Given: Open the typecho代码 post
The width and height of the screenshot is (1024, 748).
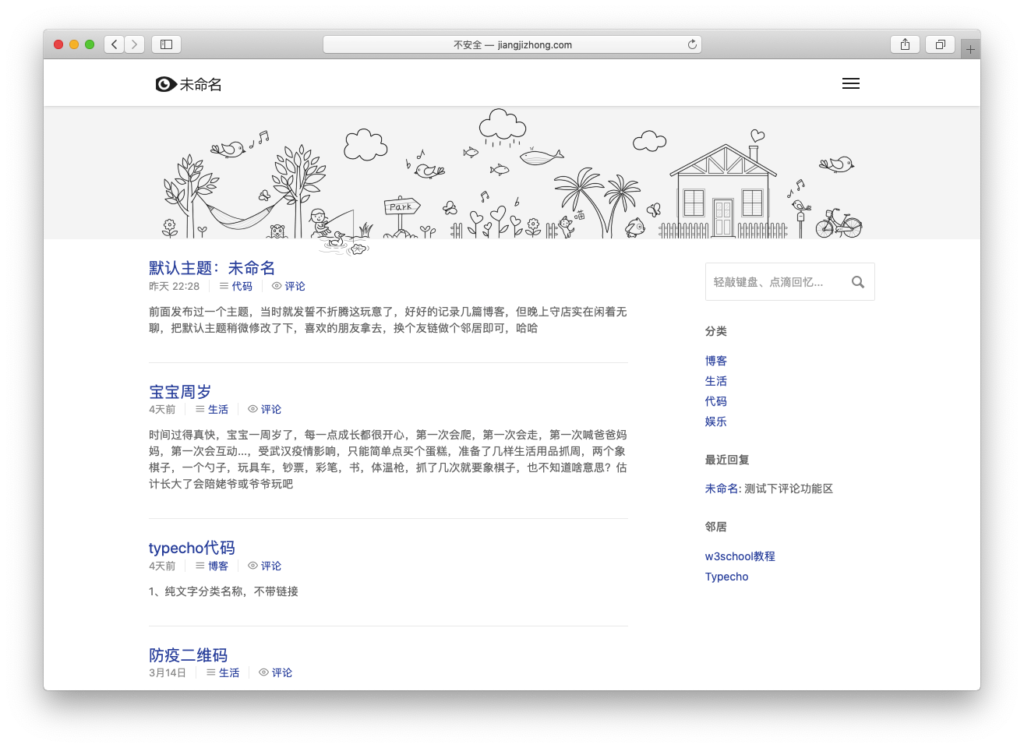Looking at the screenshot, I should pos(191,547).
